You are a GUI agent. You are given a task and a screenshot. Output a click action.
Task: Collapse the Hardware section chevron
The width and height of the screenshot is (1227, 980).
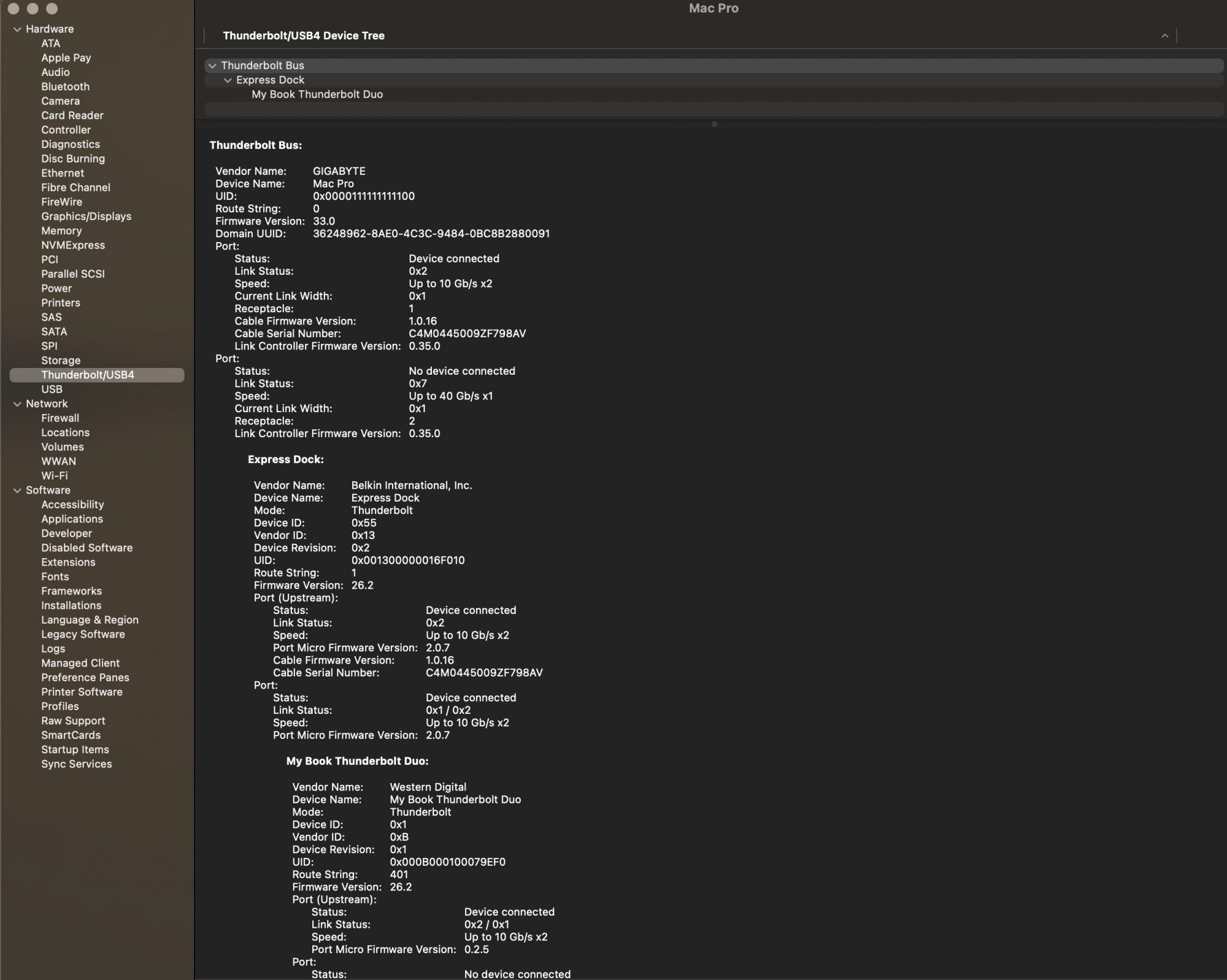(x=17, y=29)
